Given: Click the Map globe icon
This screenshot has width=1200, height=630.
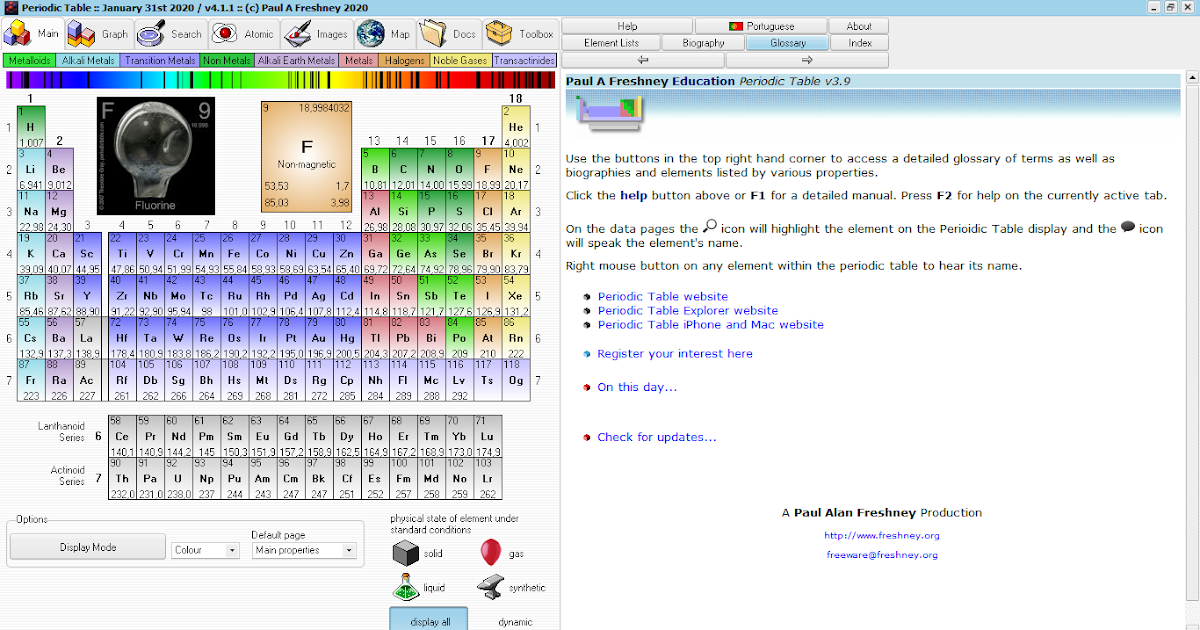Looking at the screenshot, I should (370, 33).
